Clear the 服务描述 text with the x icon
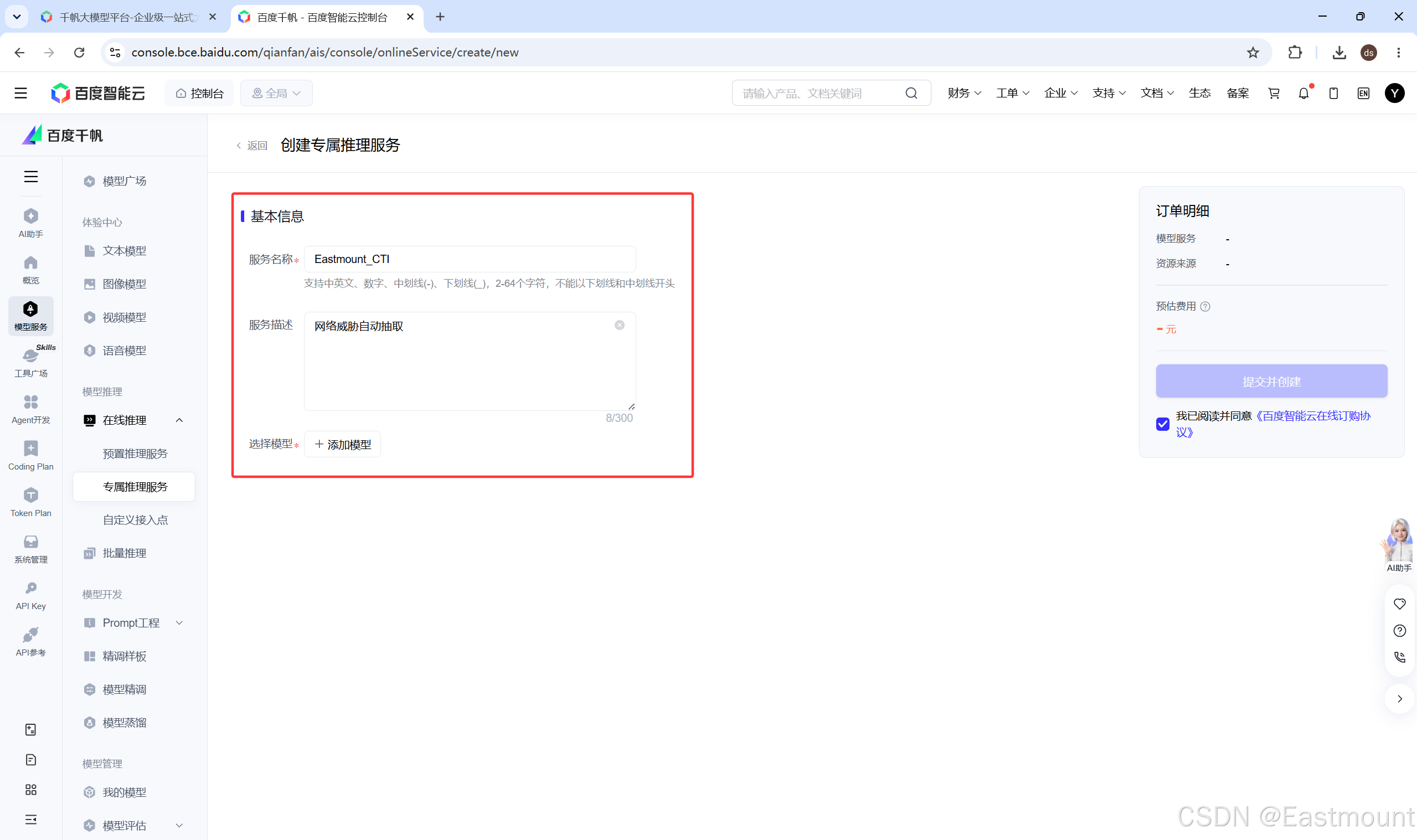1417x840 pixels. [x=620, y=325]
